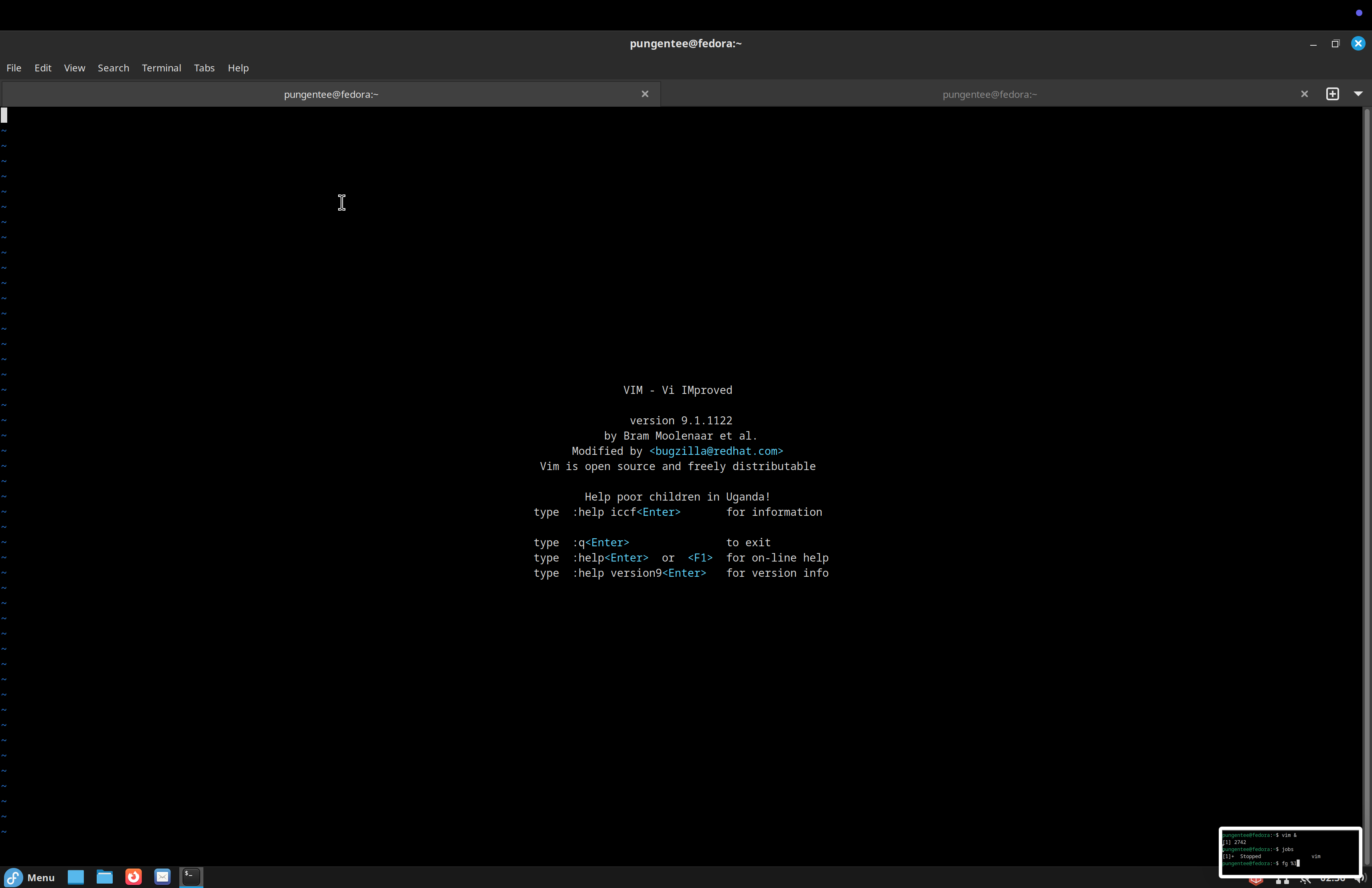1372x888 pixels.
Task: Minimize the terminal window
Action: pyautogui.click(x=1313, y=44)
